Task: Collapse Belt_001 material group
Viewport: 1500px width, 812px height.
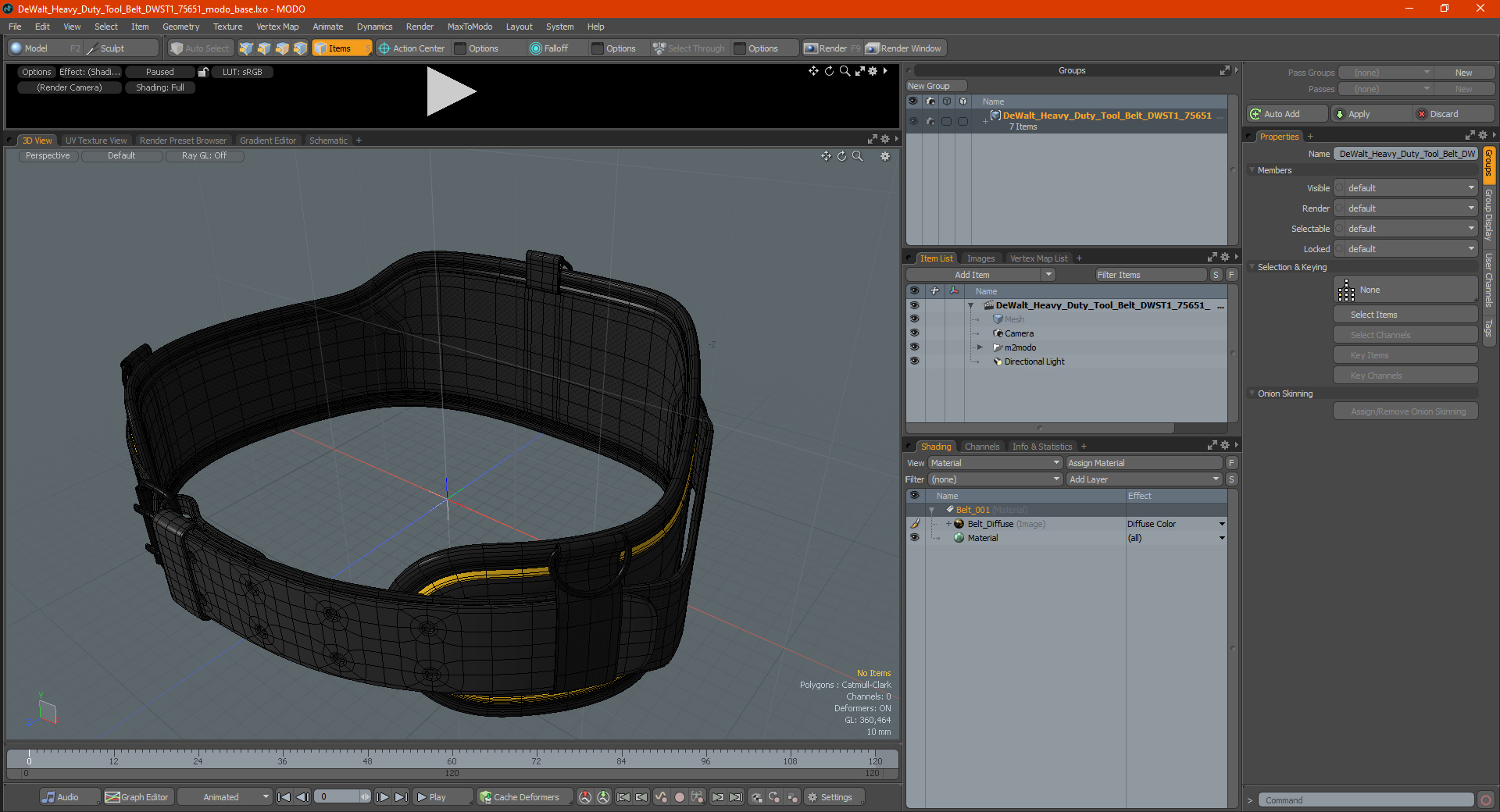Action: (931, 510)
